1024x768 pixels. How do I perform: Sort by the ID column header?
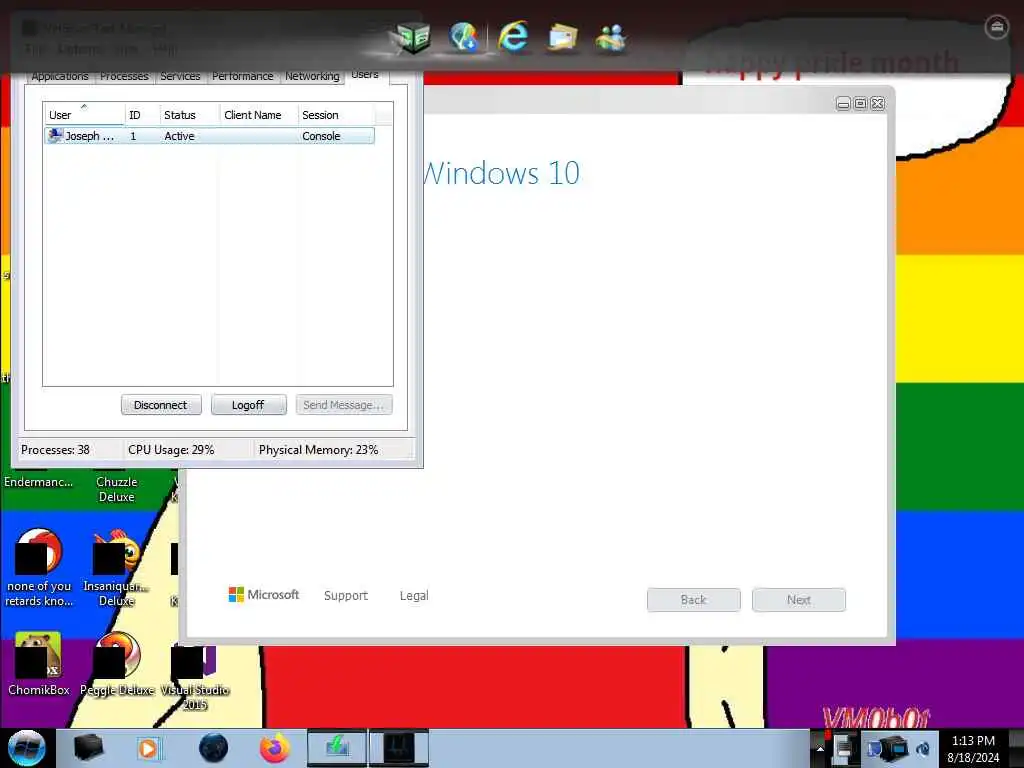pos(142,114)
